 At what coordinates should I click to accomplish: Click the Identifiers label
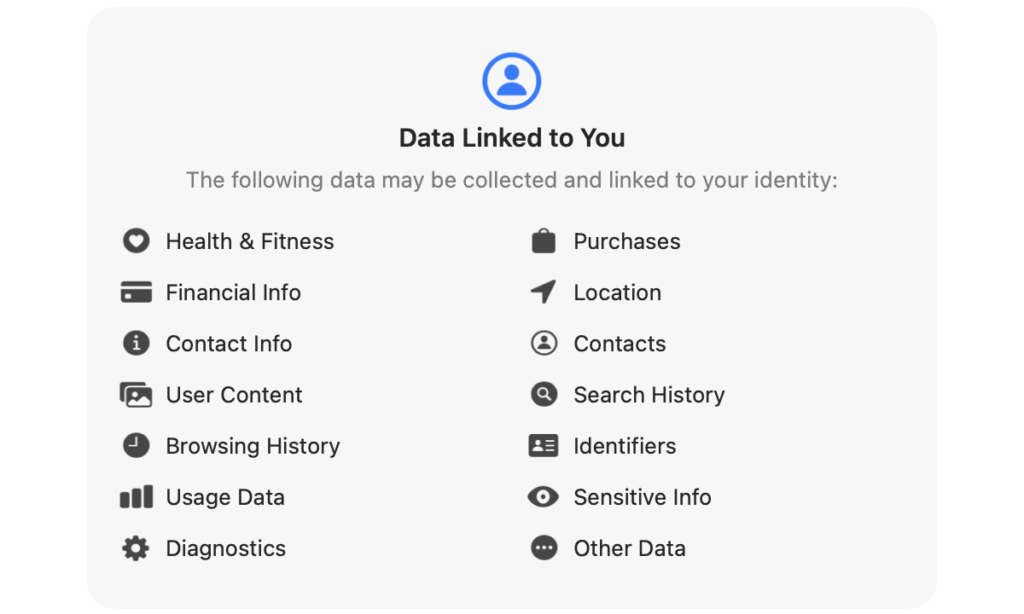pos(624,445)
